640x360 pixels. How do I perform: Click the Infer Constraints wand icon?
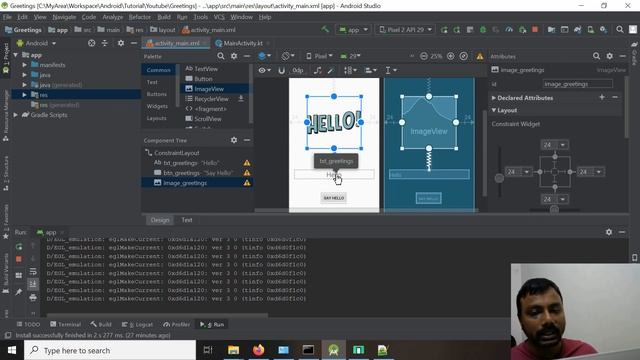pos(331,70)
